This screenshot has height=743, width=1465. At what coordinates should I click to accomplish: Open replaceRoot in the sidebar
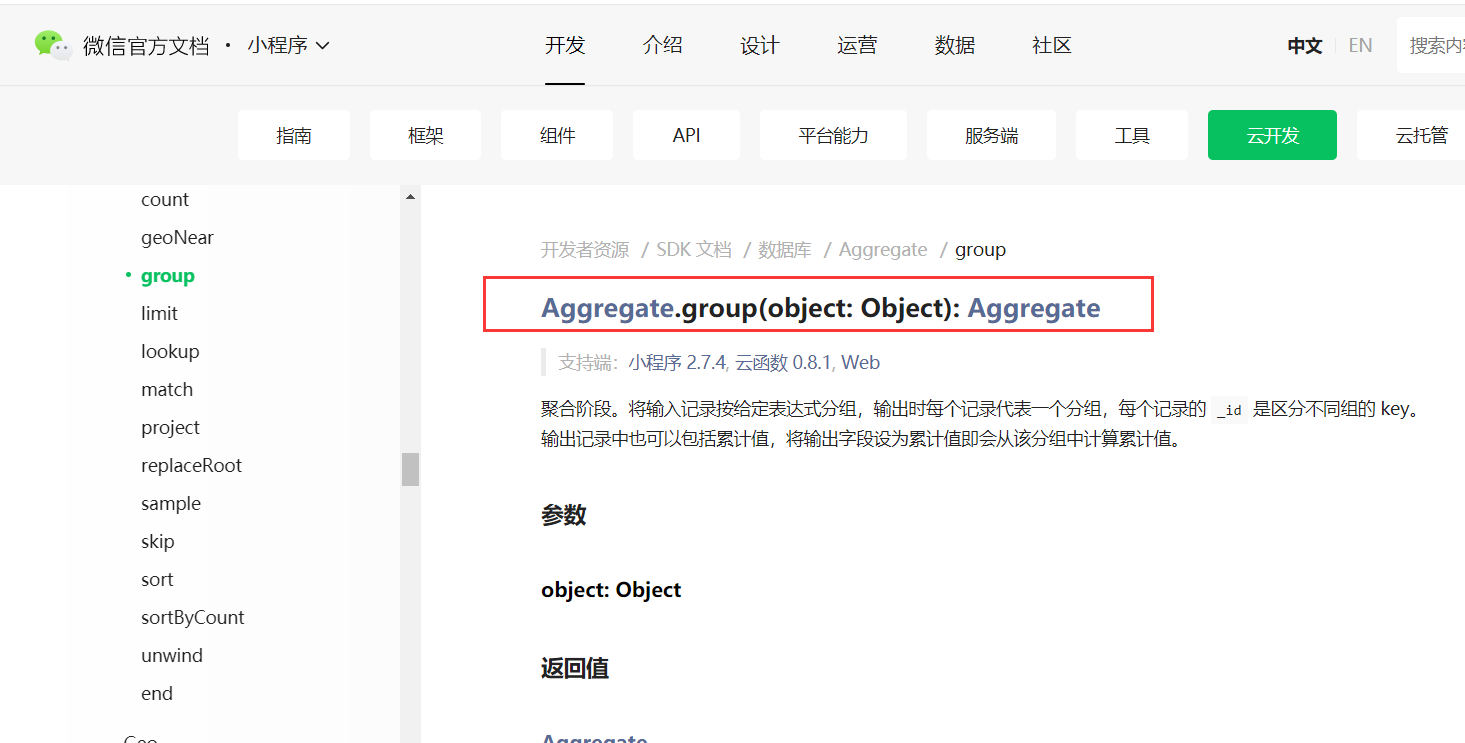click(191, 466)
